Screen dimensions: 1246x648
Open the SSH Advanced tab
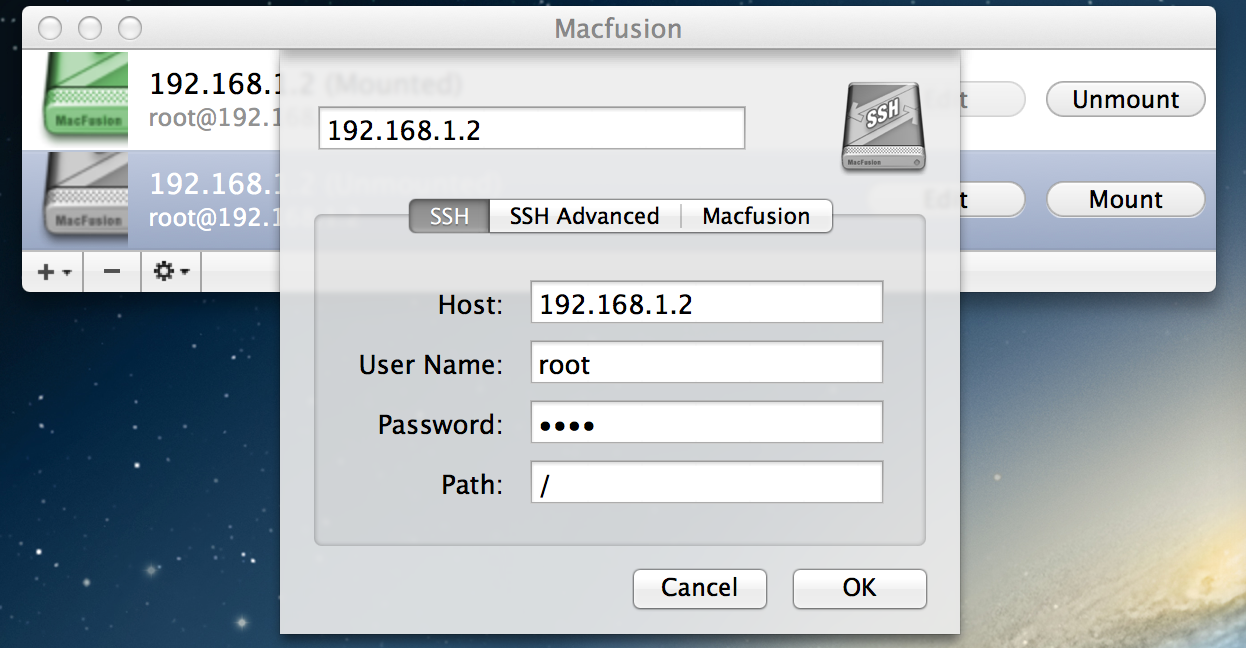(585, 216)
